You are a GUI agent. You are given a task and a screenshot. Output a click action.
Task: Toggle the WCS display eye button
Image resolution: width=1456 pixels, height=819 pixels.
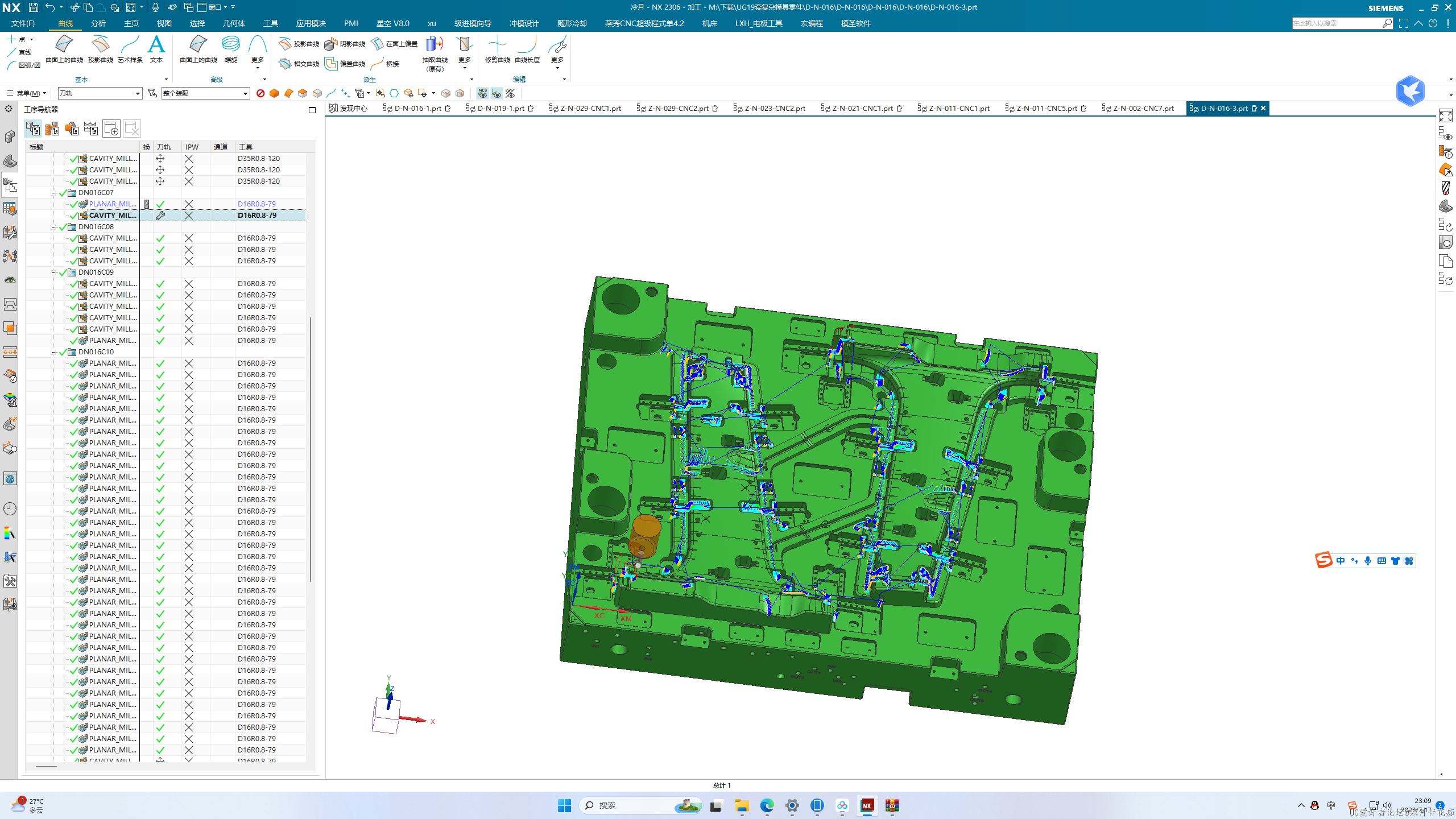(x=497, y=93)
